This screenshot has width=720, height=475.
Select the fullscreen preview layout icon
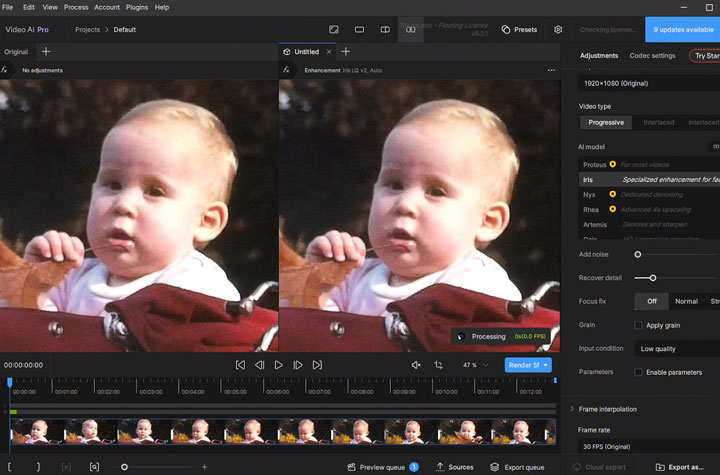tap(334, 29)
